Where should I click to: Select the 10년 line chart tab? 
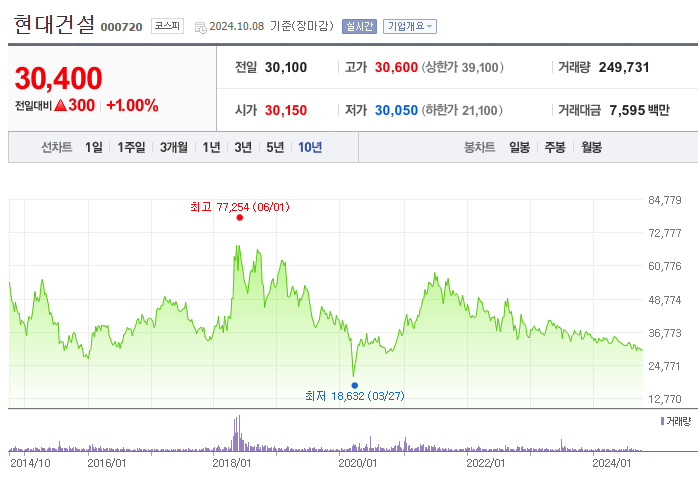pyautogui.click(x=310, y=147)
